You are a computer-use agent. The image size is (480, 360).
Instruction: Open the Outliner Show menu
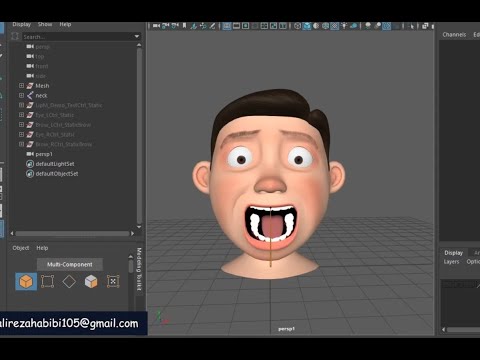(45, 24)
